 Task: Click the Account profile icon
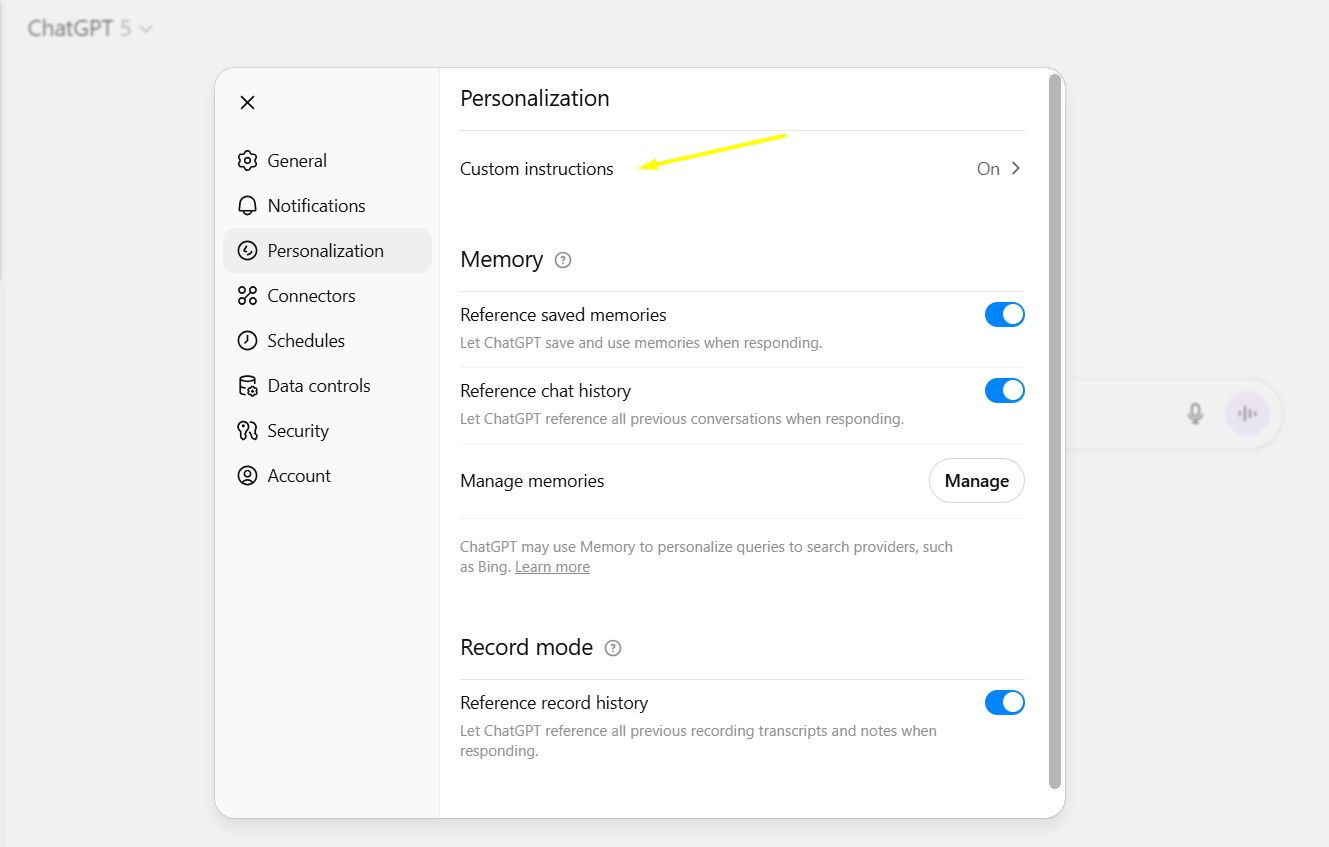[247, 476]
